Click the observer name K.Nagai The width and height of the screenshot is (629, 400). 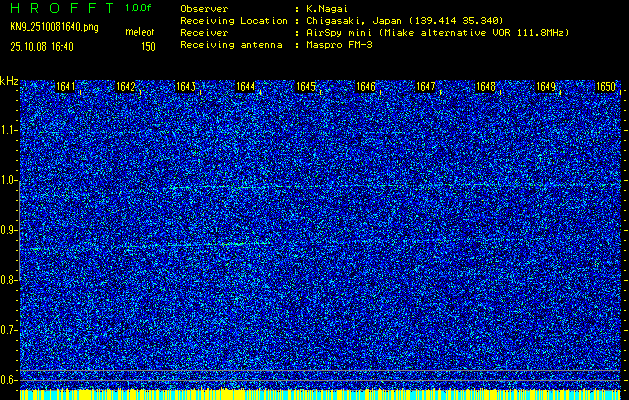pyautogui.click(x=327, y=8)
